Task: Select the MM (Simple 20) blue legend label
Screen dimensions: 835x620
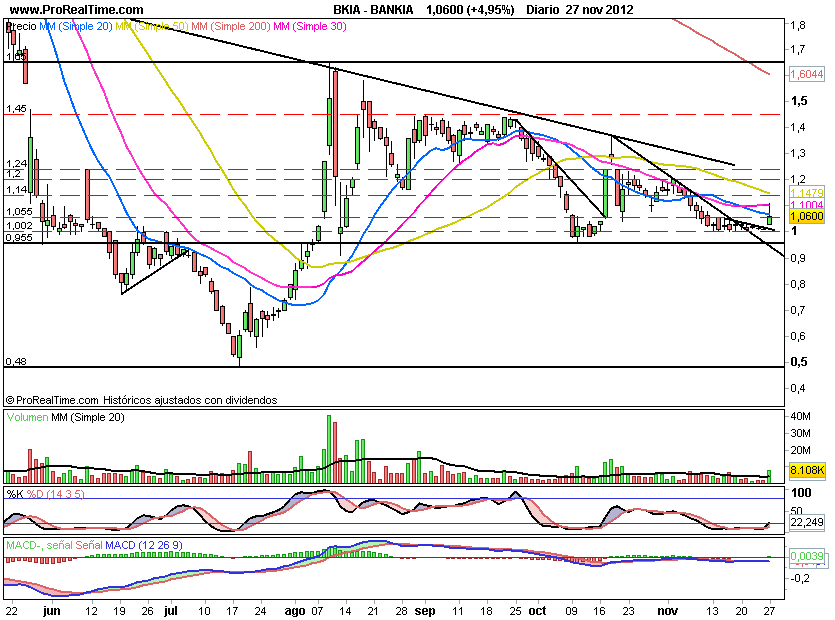Action: 76,26
